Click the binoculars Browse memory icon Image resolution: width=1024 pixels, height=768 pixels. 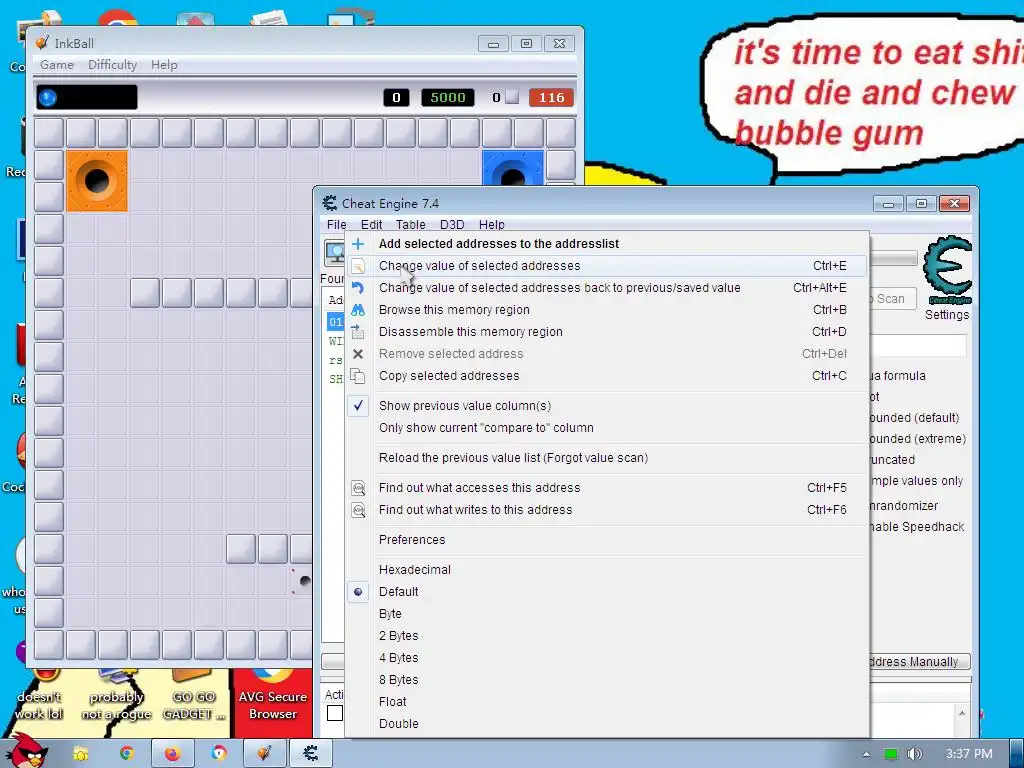[x=358, y=310]
